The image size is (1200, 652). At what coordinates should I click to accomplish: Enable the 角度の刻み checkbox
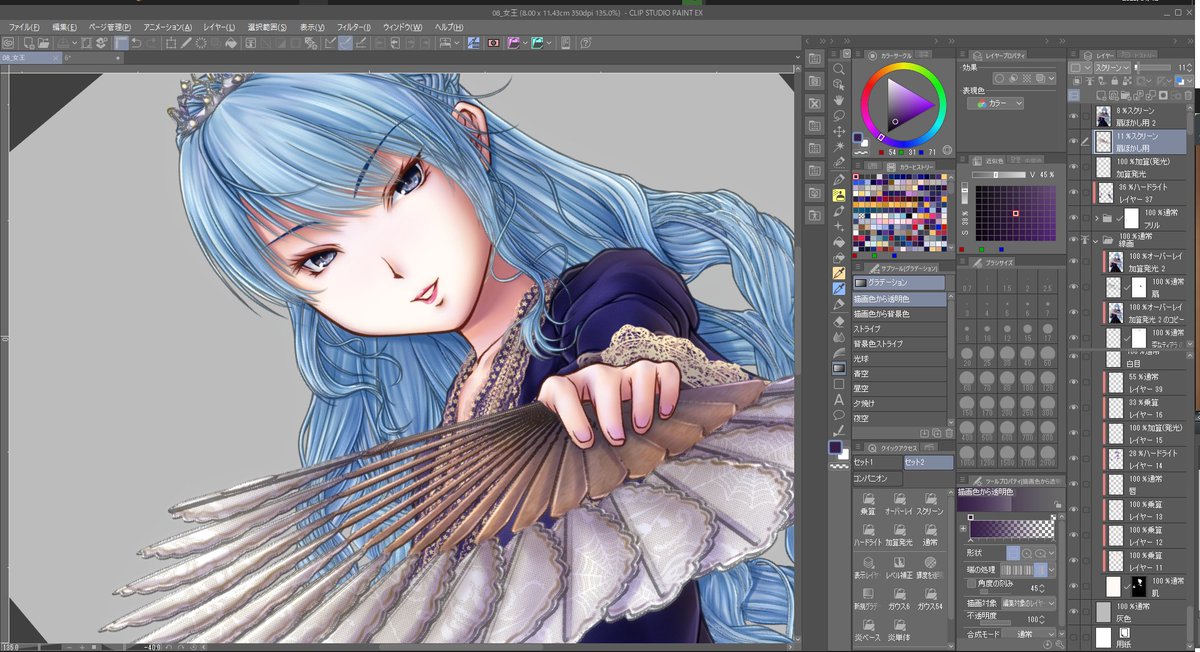tap(972, 583)
